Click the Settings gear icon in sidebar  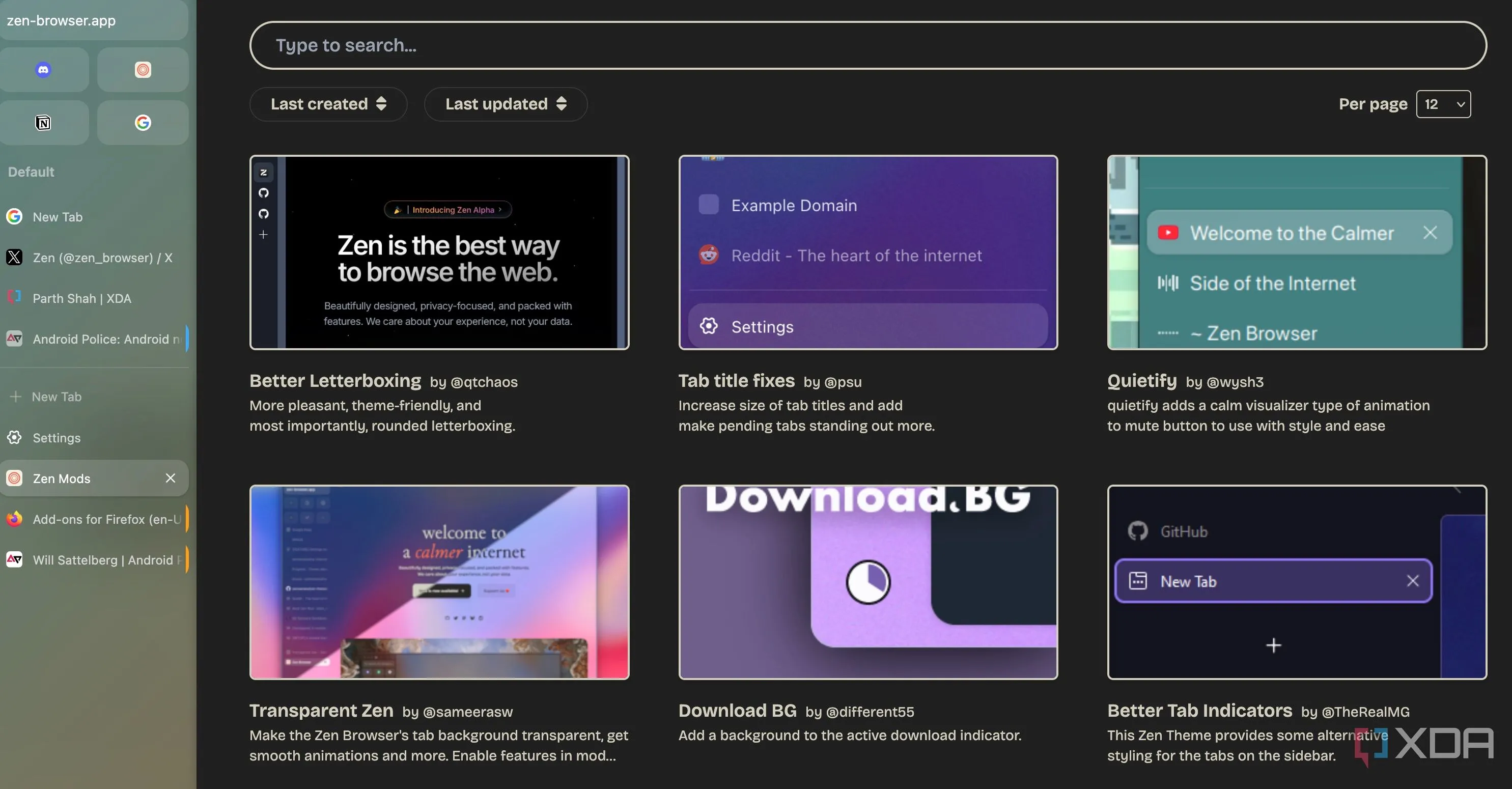click(15, 438)
